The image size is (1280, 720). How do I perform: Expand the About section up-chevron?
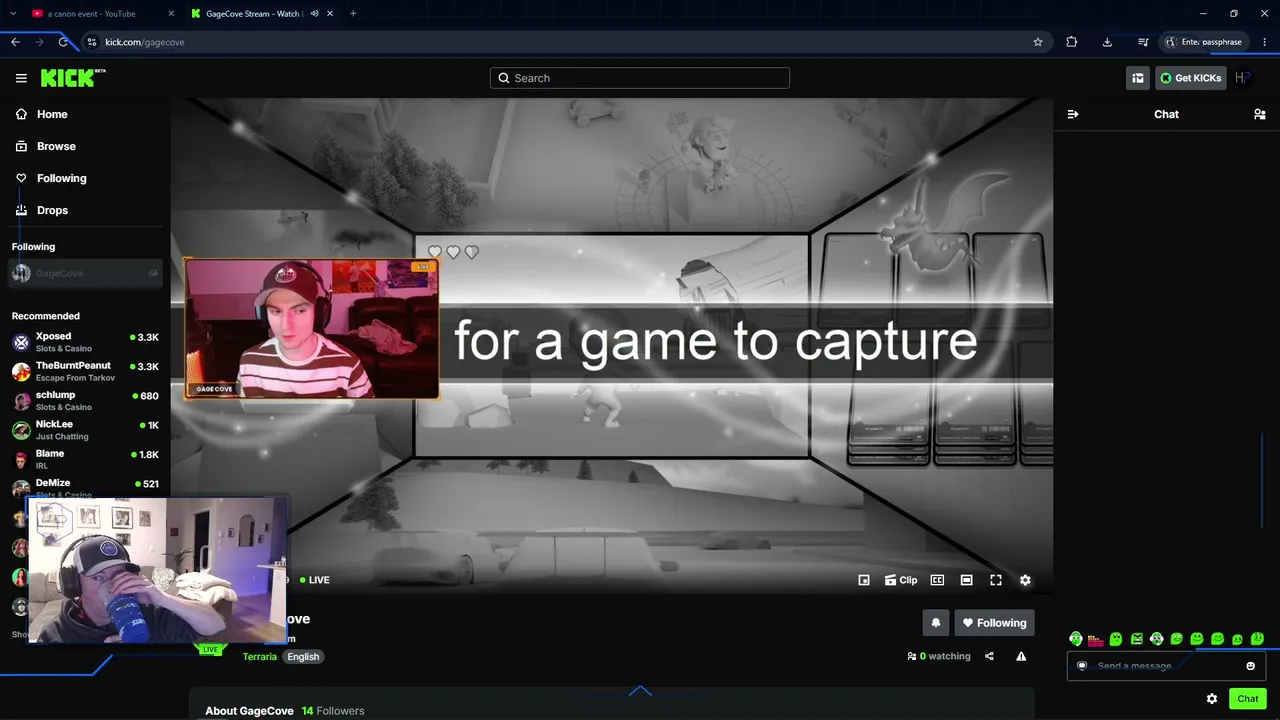(x=640, y=690)
